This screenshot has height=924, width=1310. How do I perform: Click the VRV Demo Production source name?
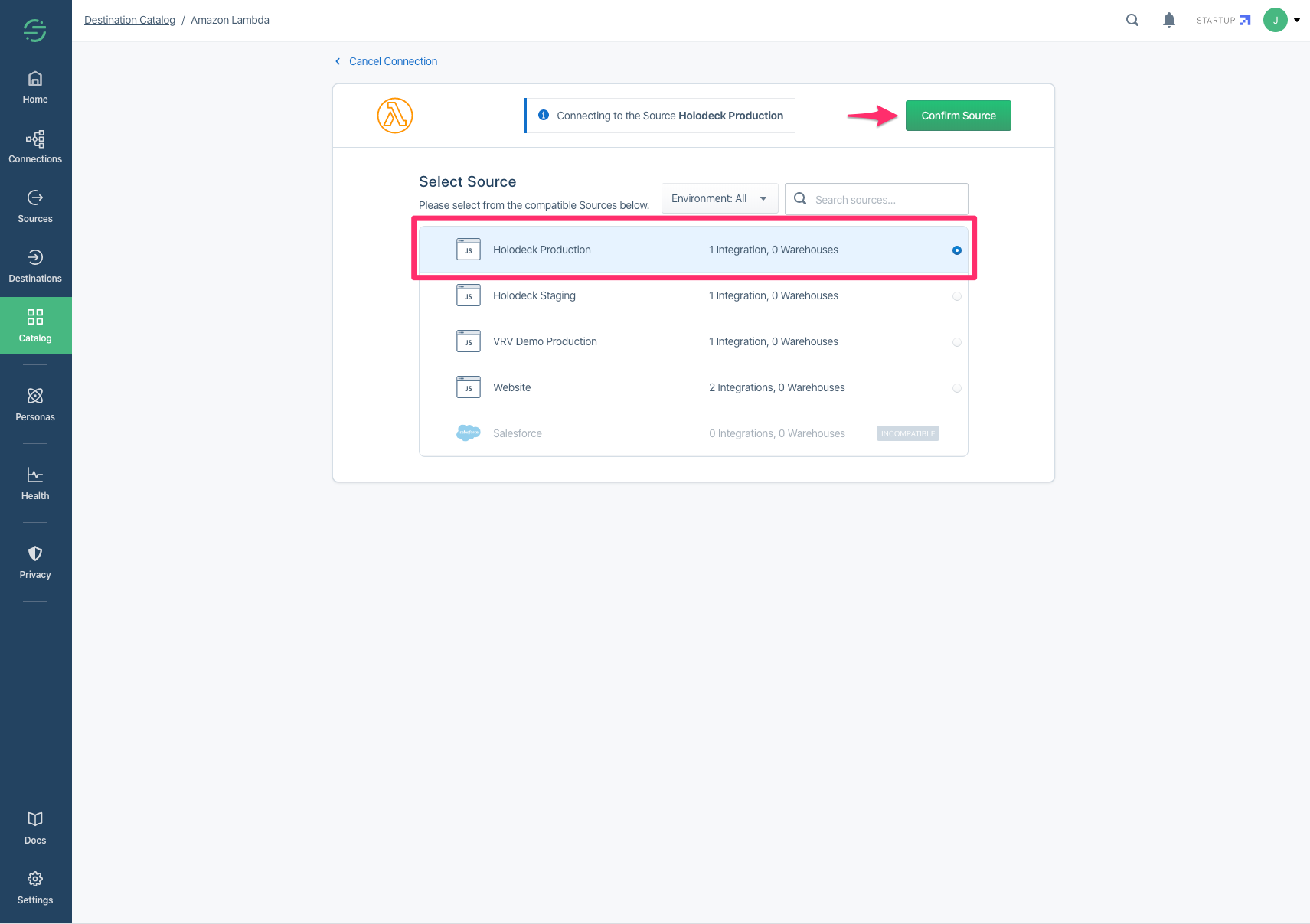pos(545,341)
